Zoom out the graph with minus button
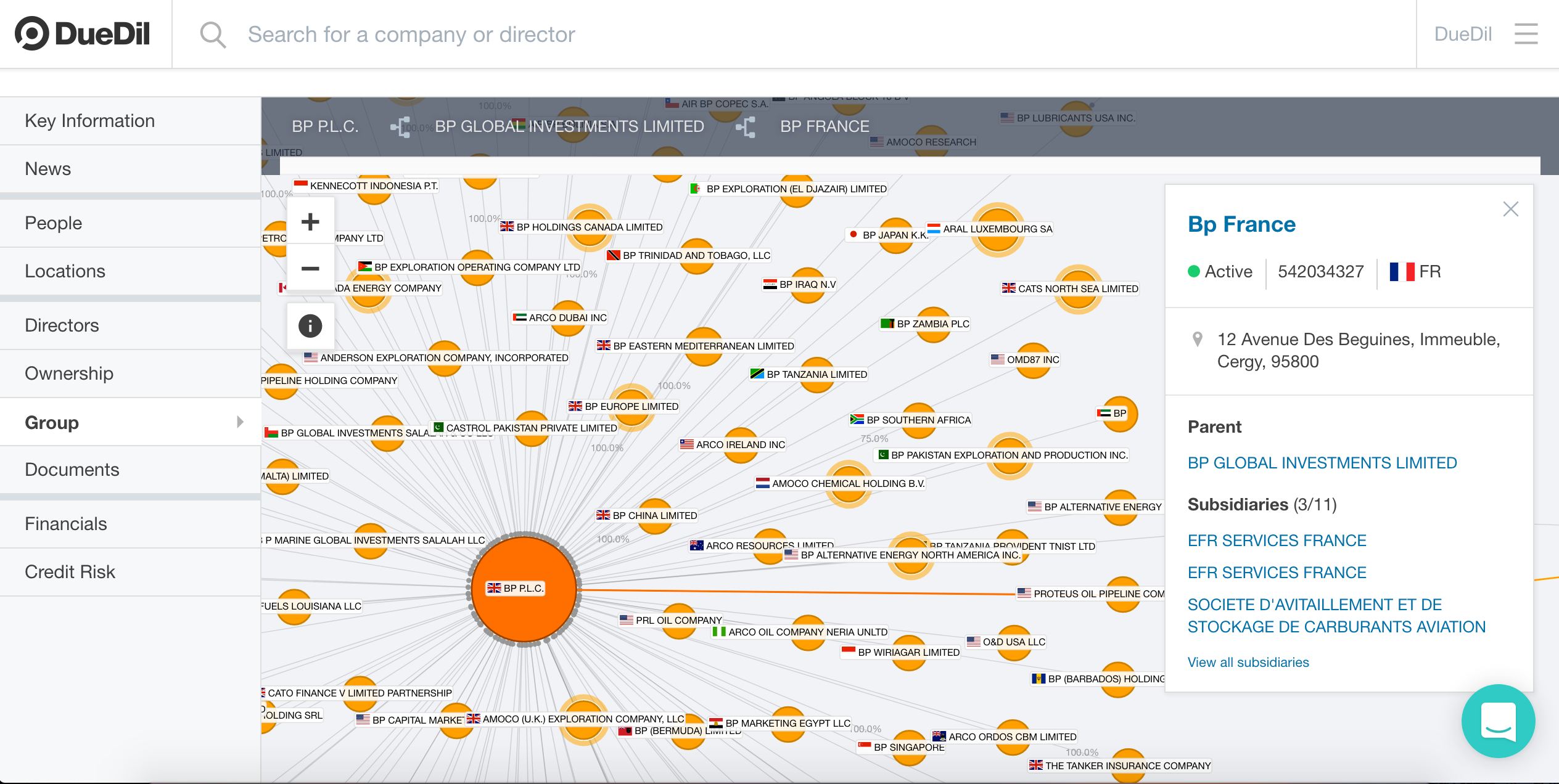 [310, 268]
